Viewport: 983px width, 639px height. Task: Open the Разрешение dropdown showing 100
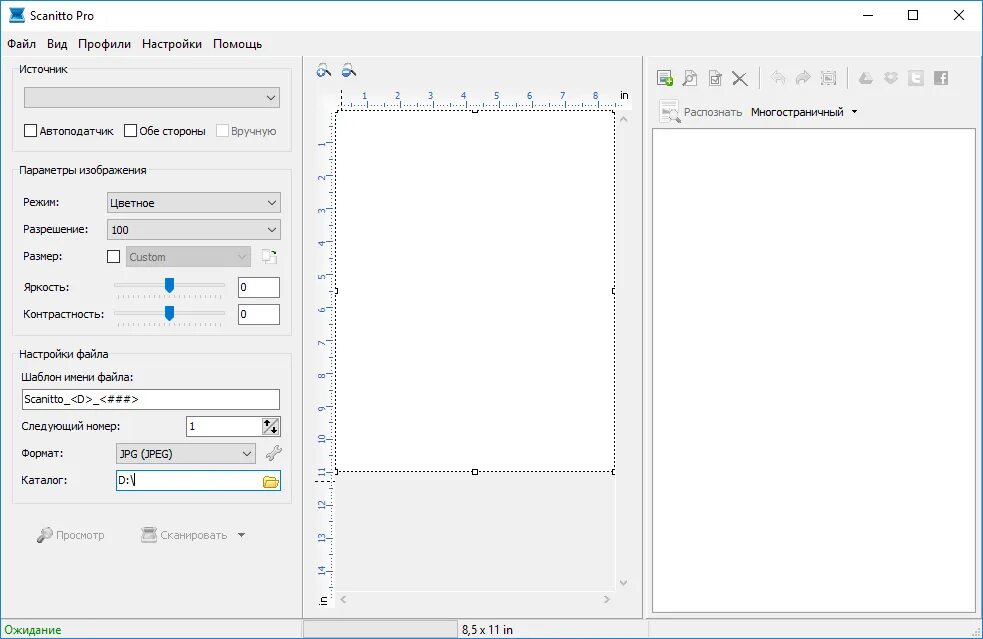[x=194, y=230]
